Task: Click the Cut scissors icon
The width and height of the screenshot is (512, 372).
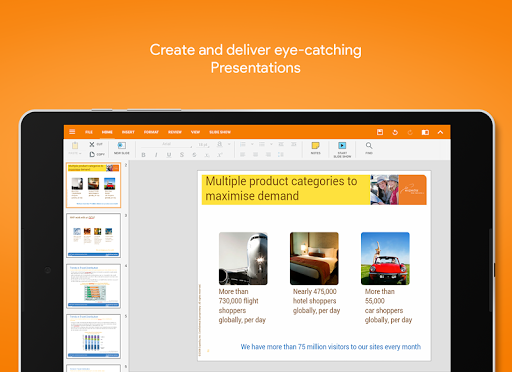Action: pos(92,144)
